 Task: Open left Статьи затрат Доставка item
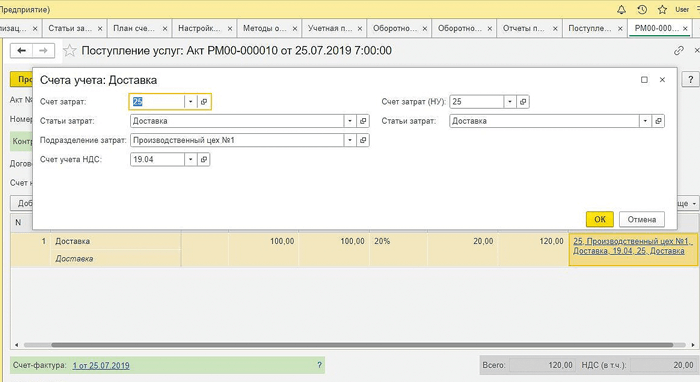coord(363,121)
